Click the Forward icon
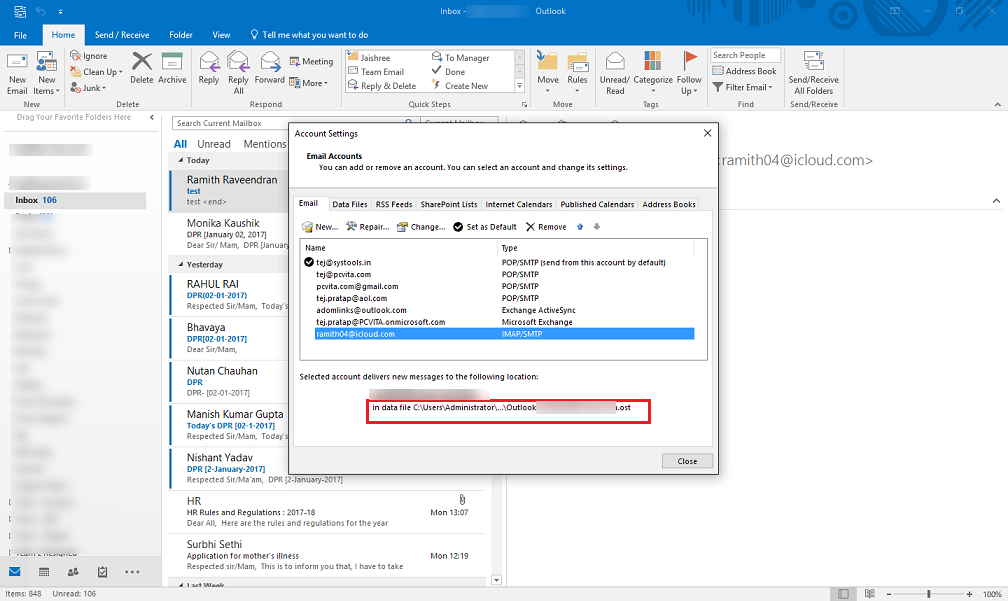The width and height of the screenshot is (1008, 601). 269,61
